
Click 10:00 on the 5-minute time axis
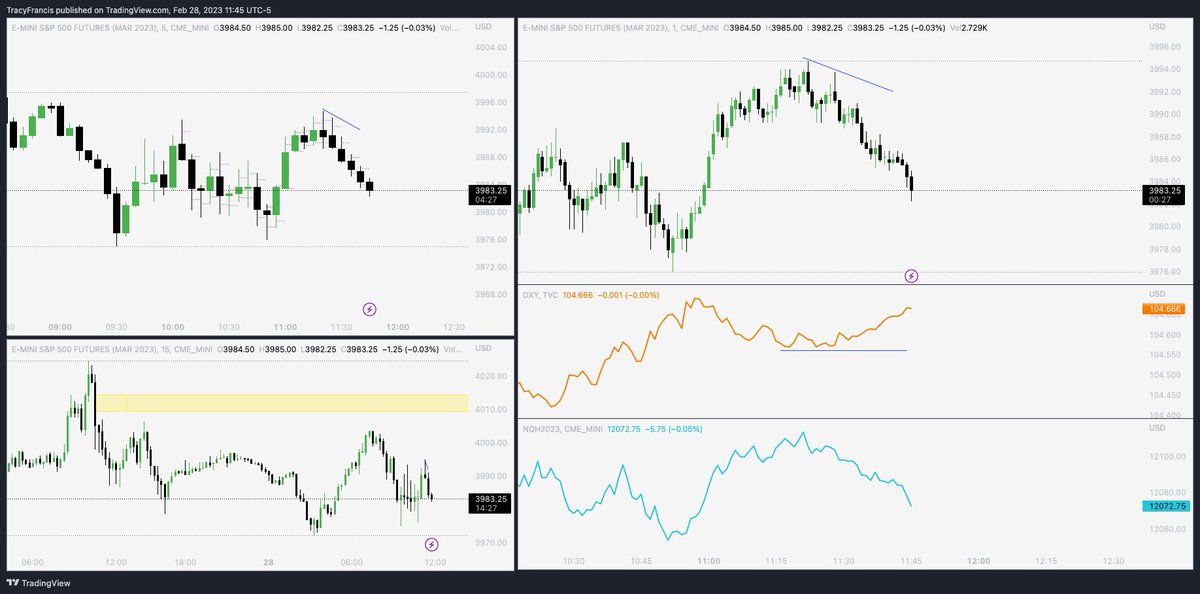(x=173, y=327)
